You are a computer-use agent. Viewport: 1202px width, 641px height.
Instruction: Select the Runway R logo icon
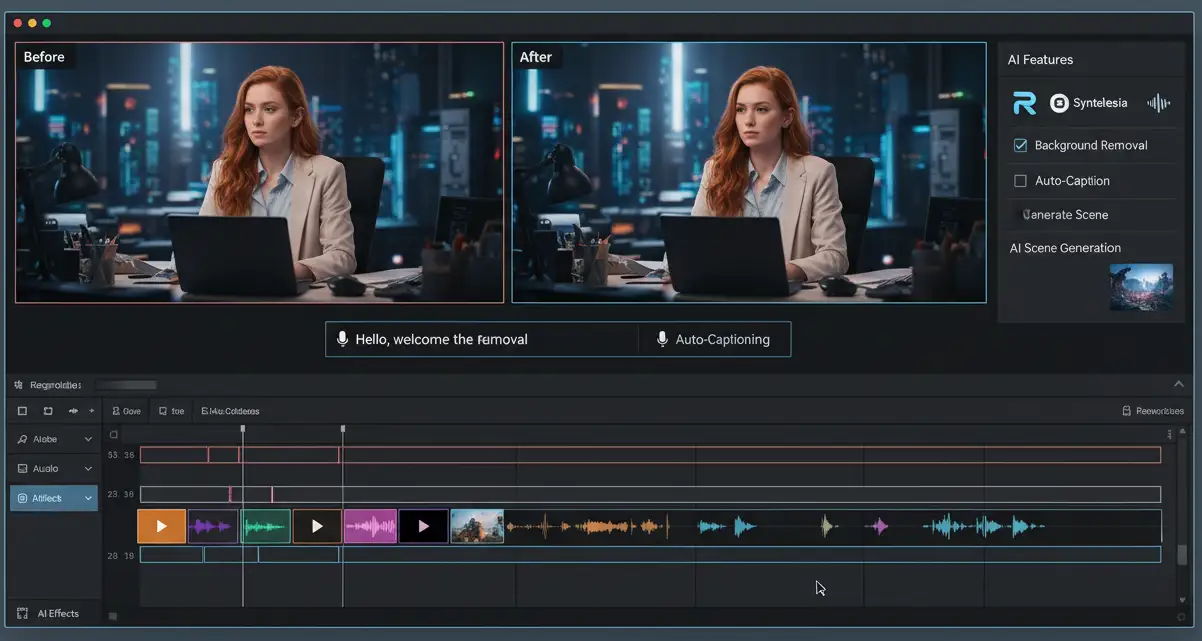[x=1024, y=102]
